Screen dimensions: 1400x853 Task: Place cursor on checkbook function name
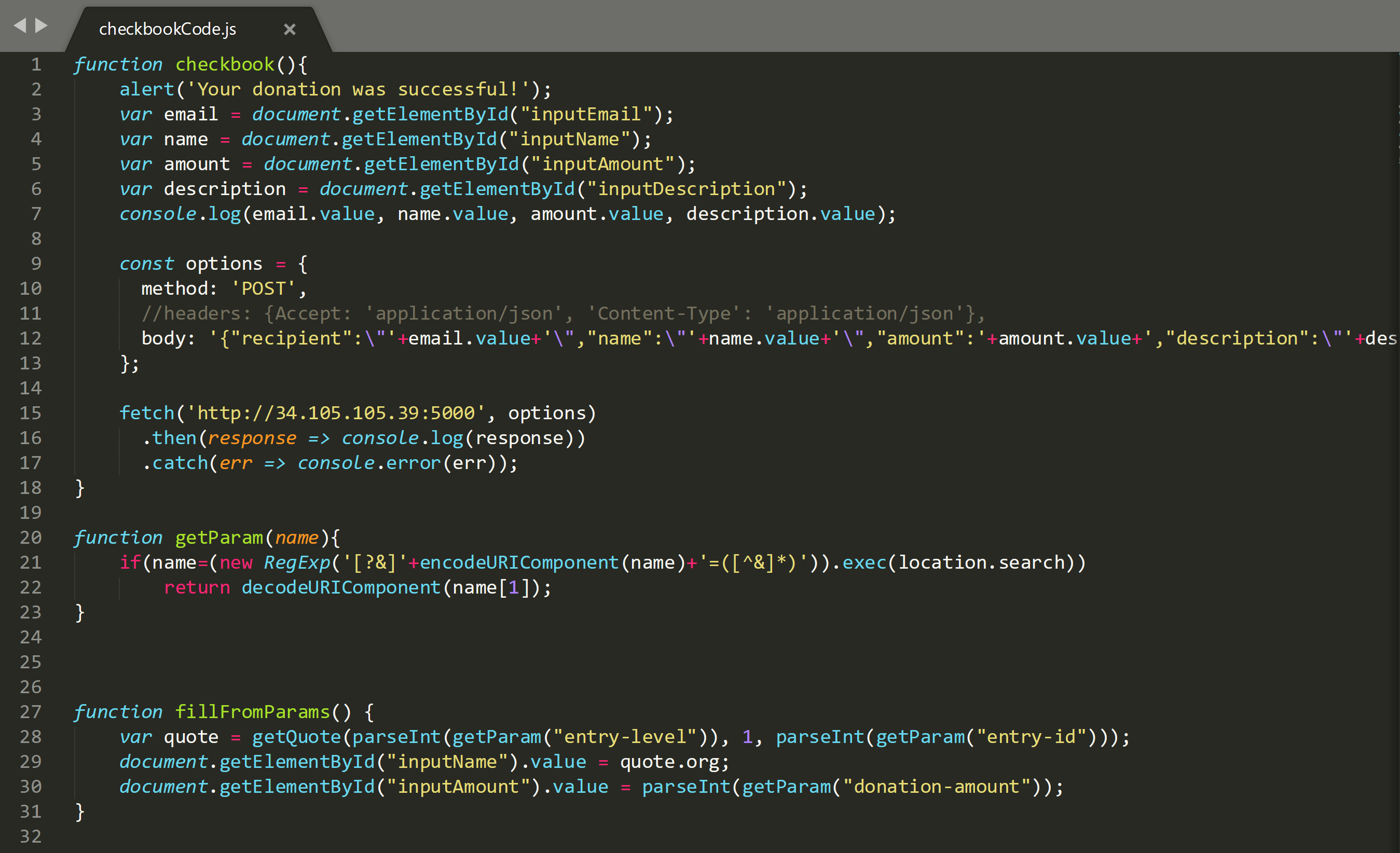(x=225, y=65)
